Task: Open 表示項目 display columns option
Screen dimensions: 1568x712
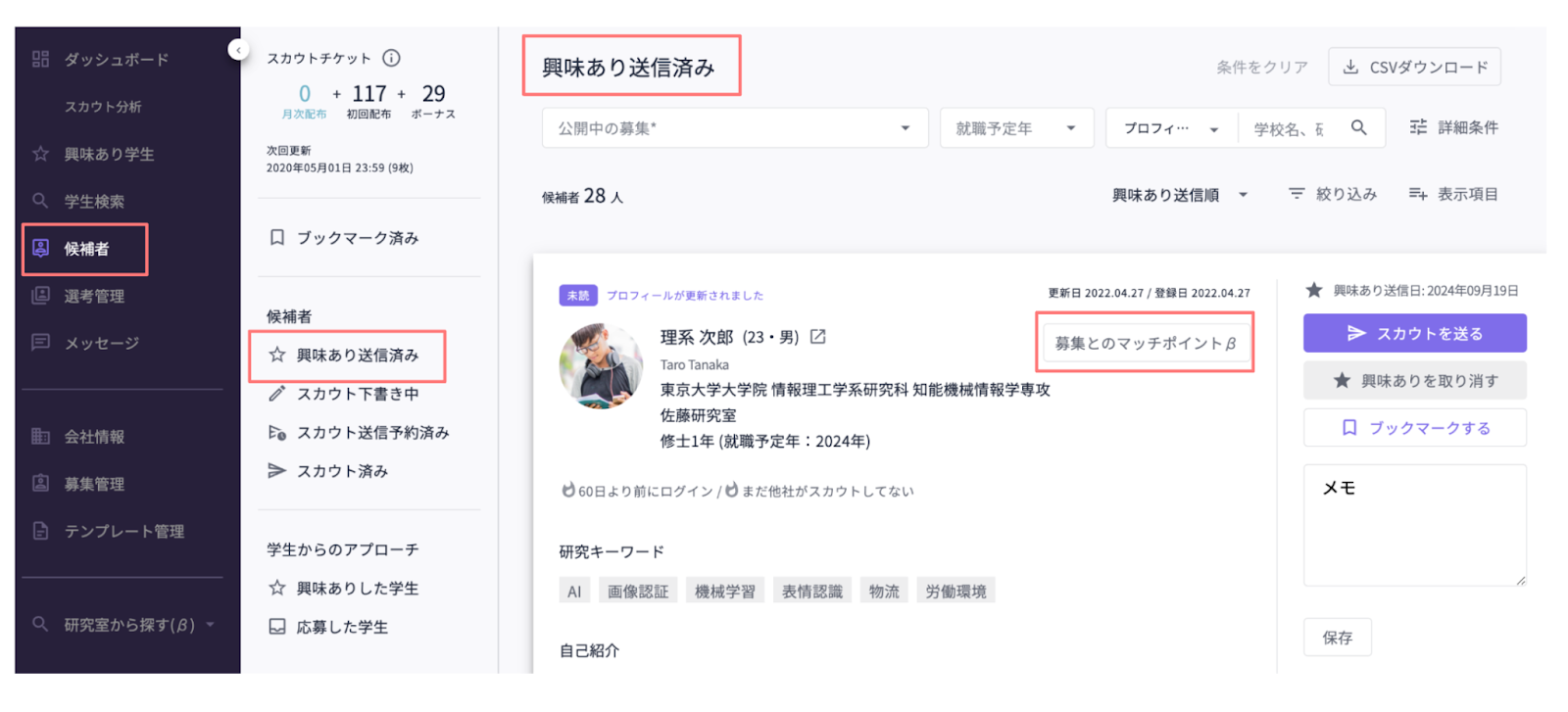Action: (x=1453, y=194)
